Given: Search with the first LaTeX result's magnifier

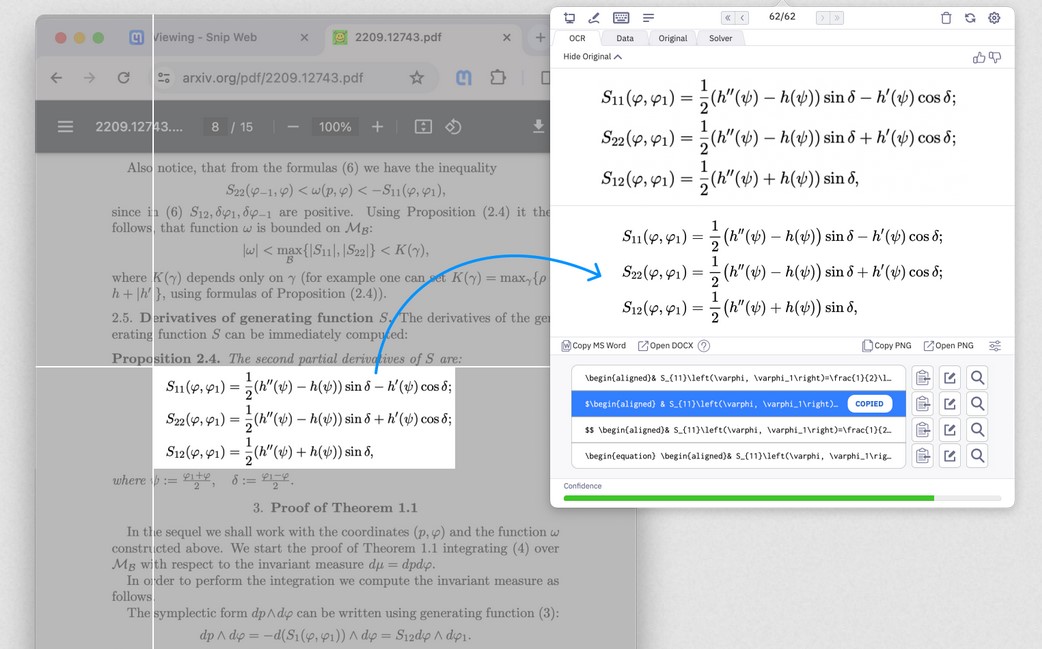Looking at the screenshot, I should click(x=977, y=378).
